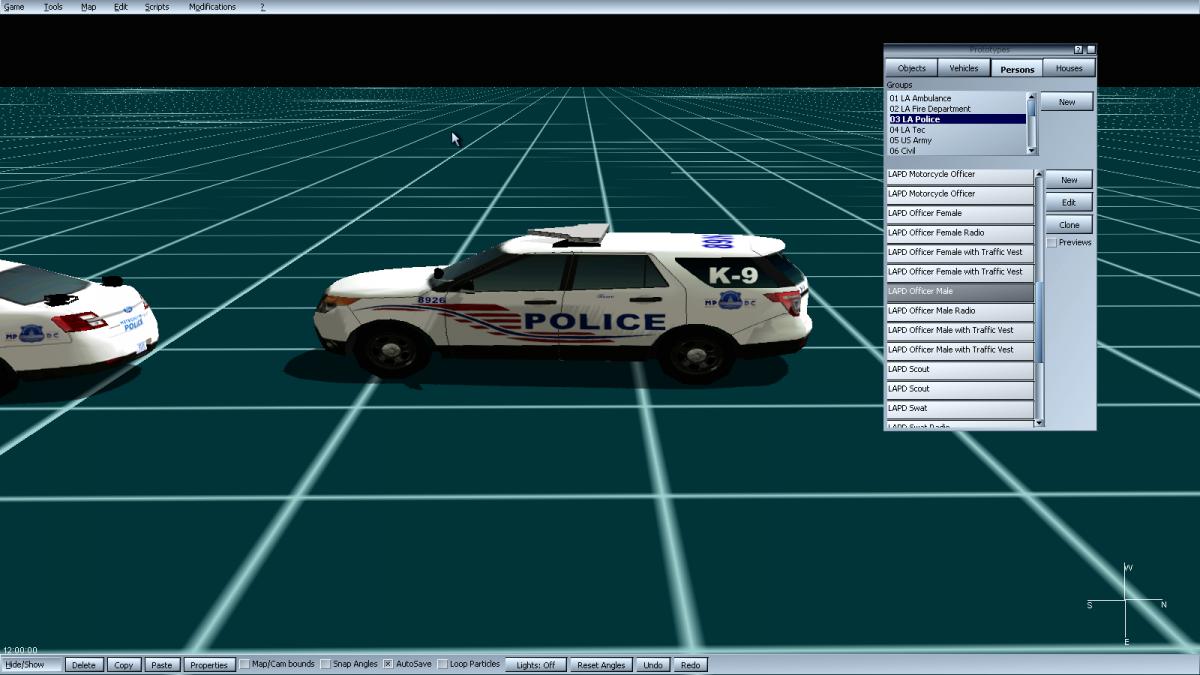Click the Groups list scroll-up arrow
This screenshot has width=1200, height=675.
1032,97
